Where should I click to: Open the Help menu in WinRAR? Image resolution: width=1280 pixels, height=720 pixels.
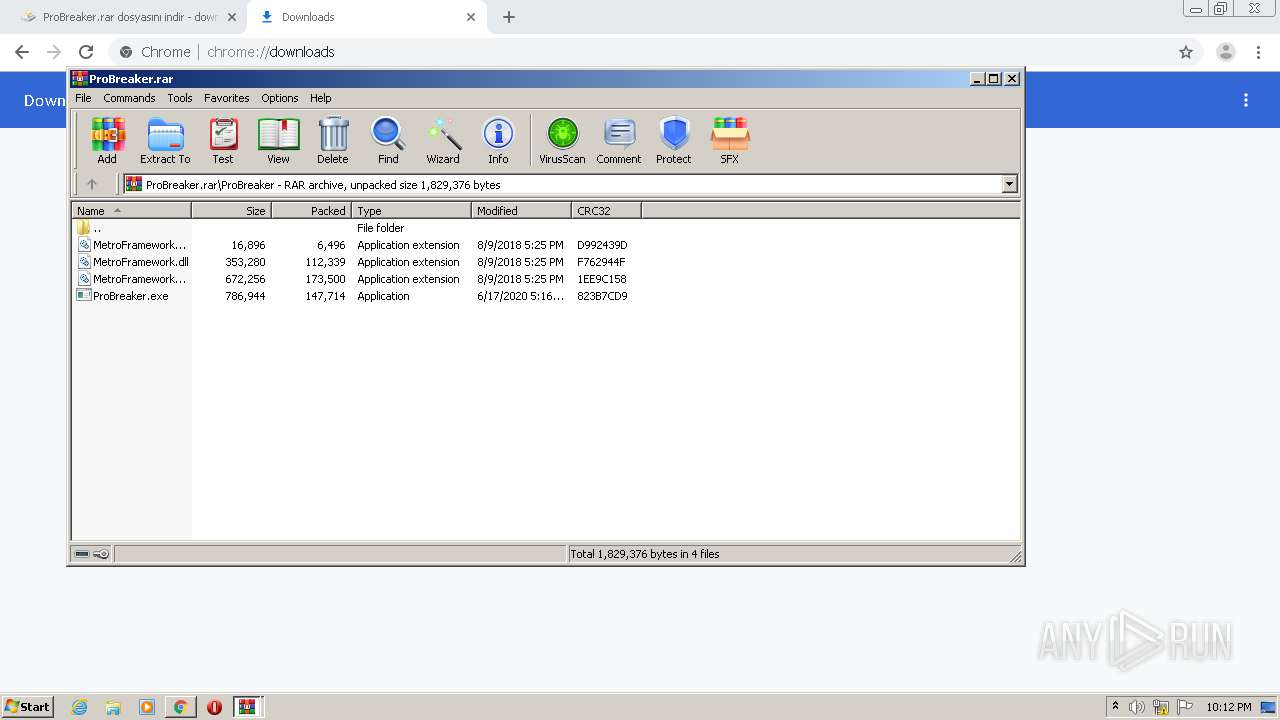(x=320, y=98)
